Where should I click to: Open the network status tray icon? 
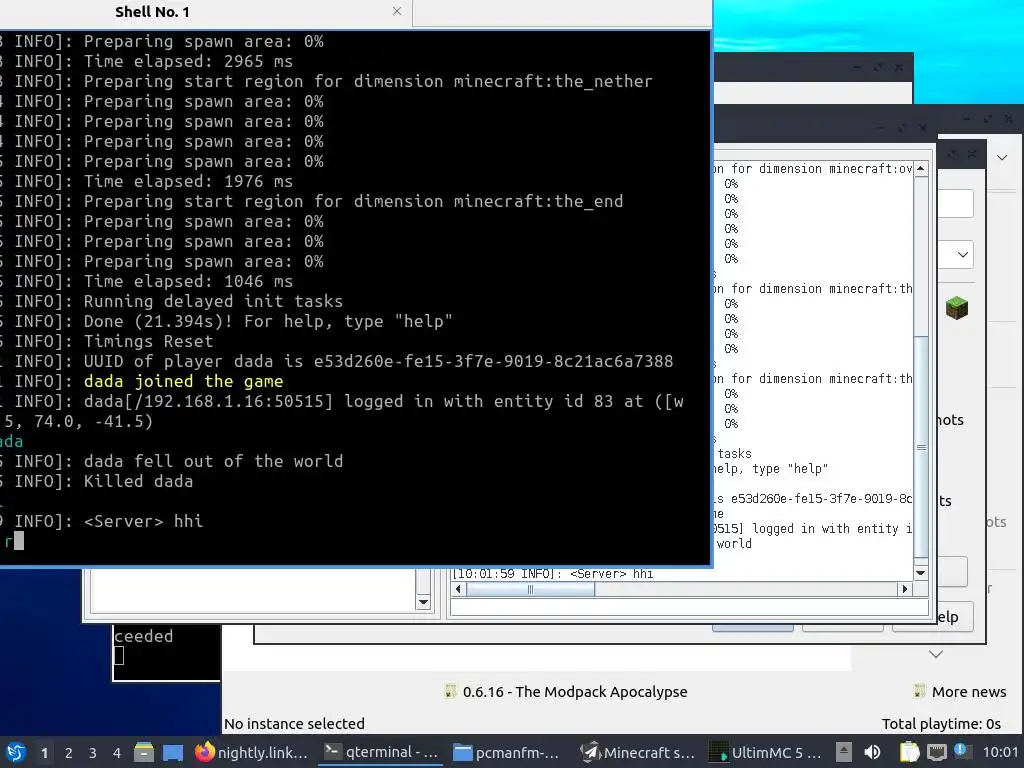pyautogui.click(x=936, y=752)
